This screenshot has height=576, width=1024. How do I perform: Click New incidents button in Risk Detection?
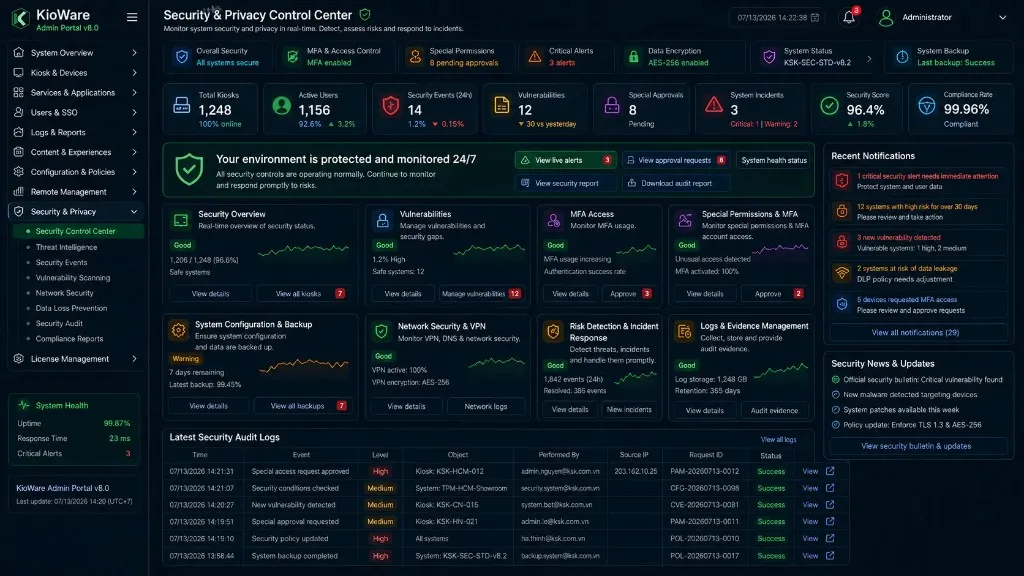pos(629,410)
